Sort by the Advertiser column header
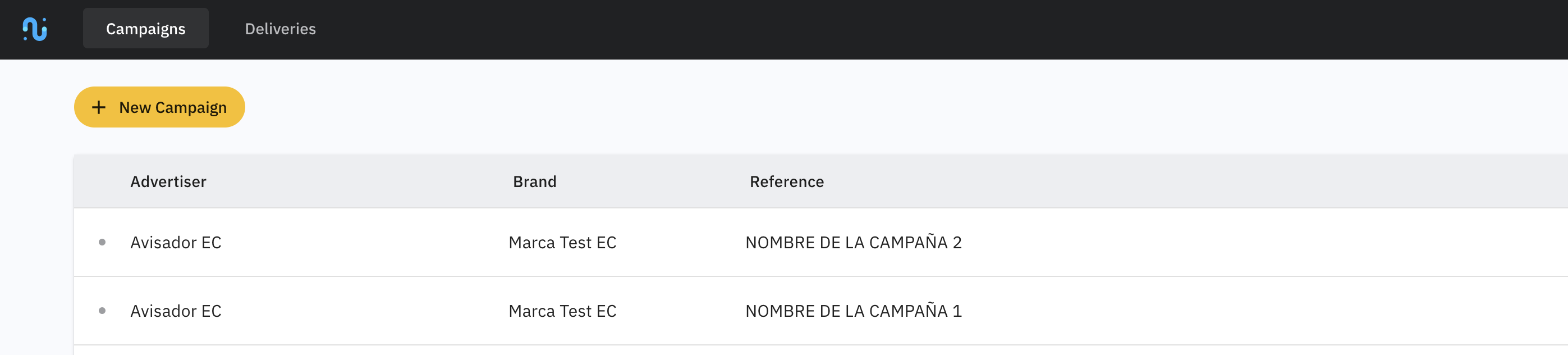 coord(168,182)
